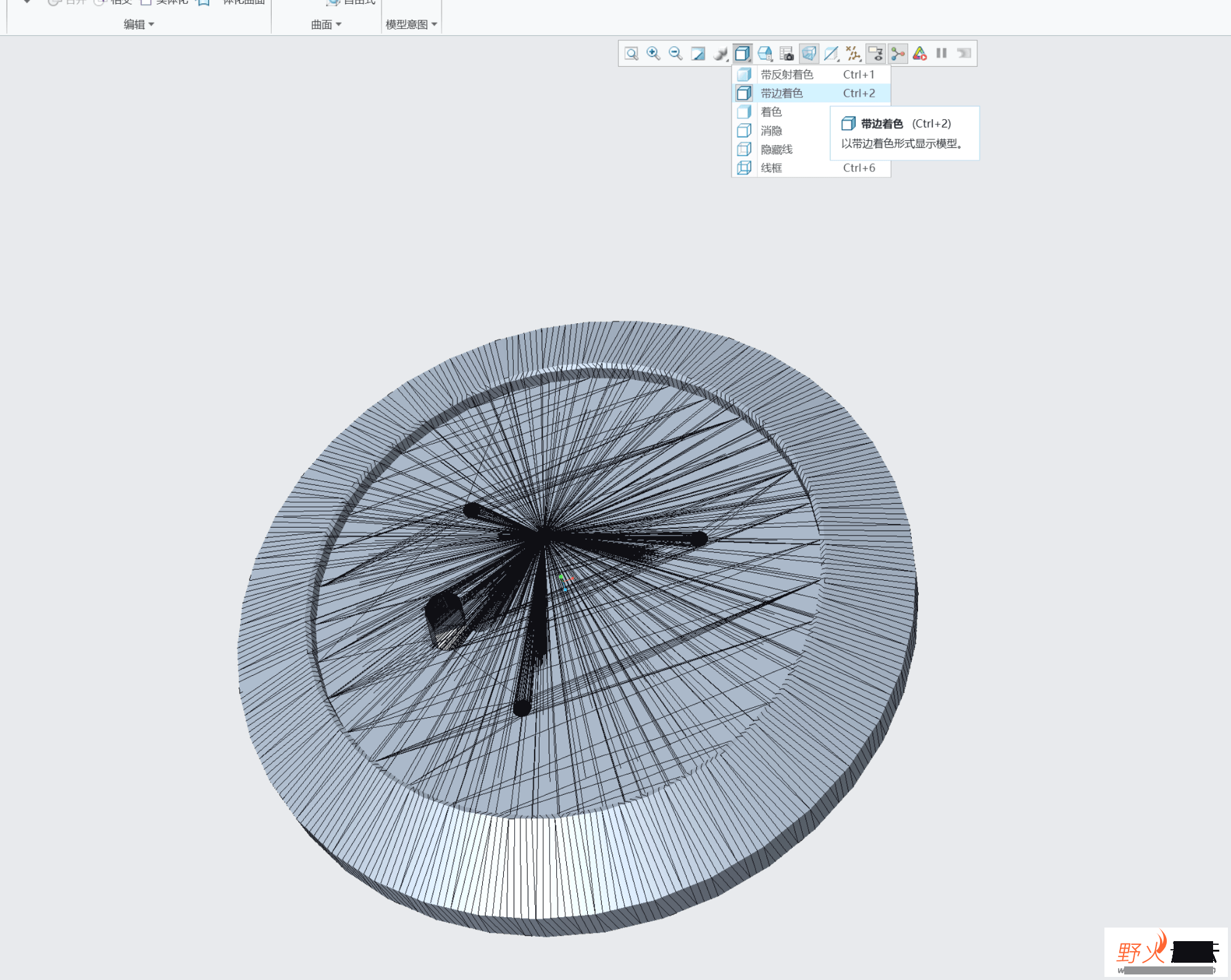1231x980 pixels.
Task: Expand the 编辑 ribbon group
Action: 139,25
